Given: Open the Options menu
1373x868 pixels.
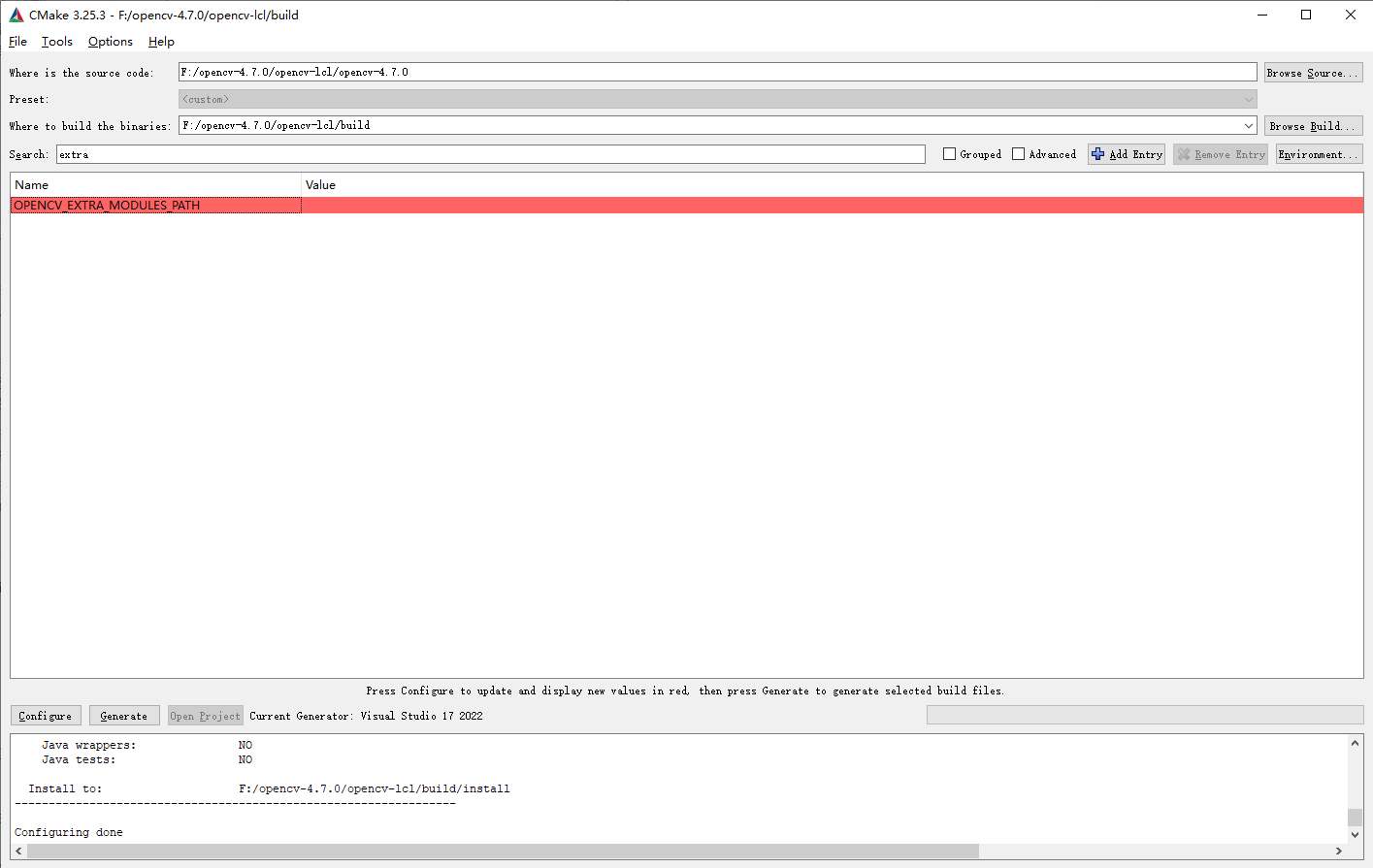Looking at the screenshot, I should [109, 42].
